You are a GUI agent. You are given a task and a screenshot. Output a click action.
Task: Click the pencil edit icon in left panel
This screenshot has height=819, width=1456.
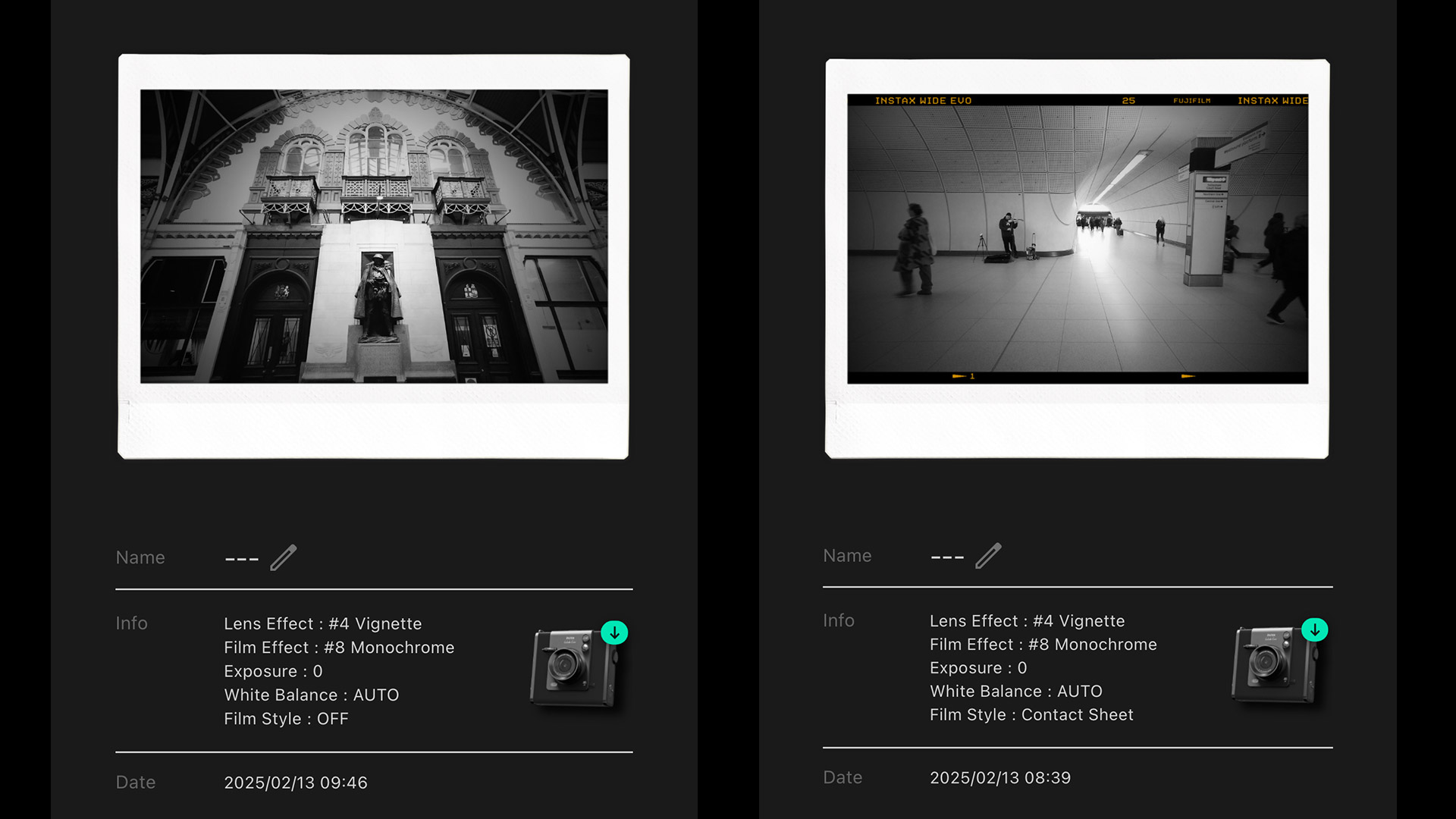pyautogui.click(x=284, y=557)
